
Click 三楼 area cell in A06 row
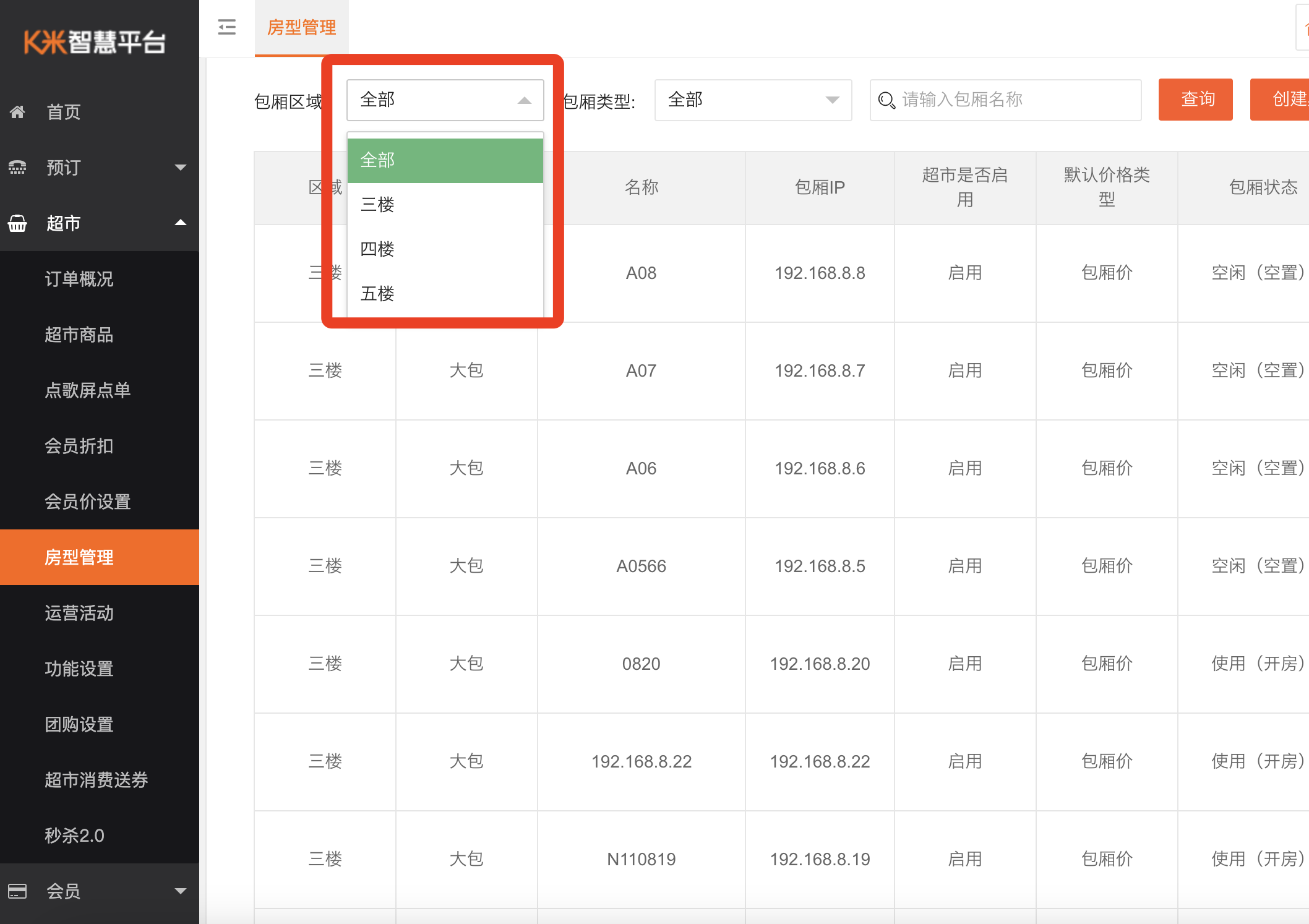click(325, 468)
